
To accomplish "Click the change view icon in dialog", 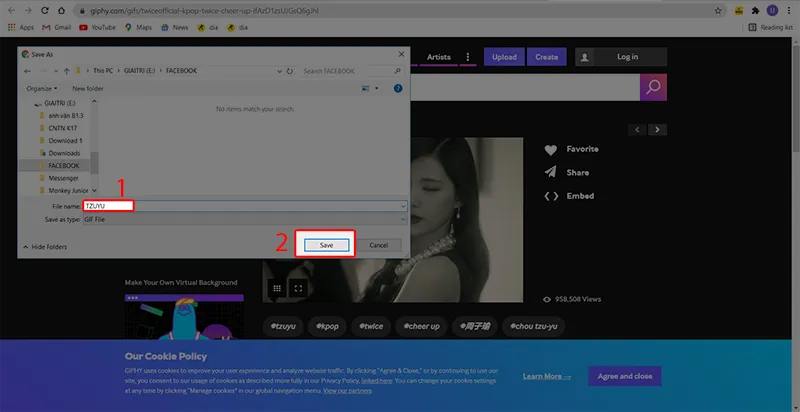I will pos(365,88).
